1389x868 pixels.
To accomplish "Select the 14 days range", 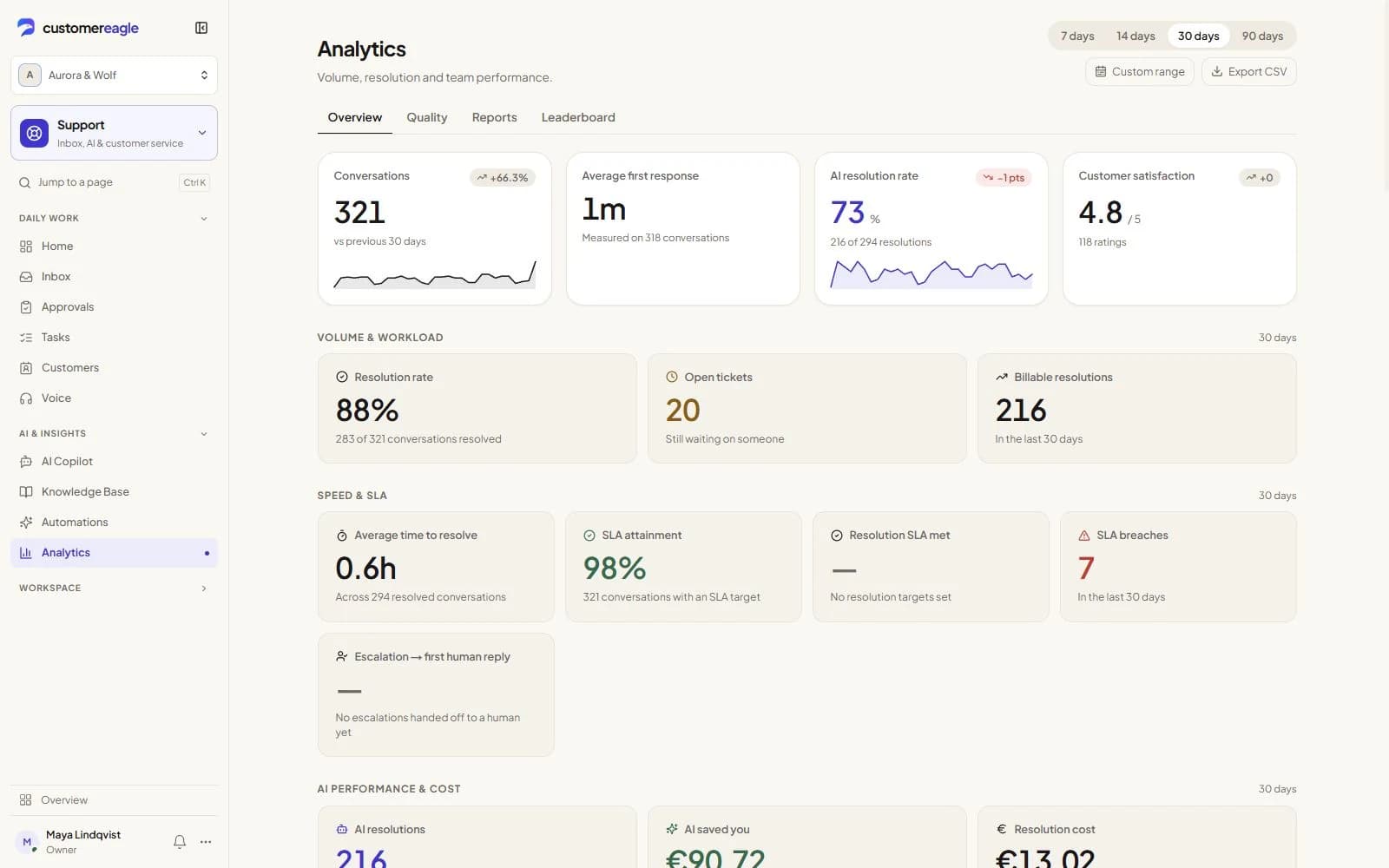I will click(x=1136, y=36).
